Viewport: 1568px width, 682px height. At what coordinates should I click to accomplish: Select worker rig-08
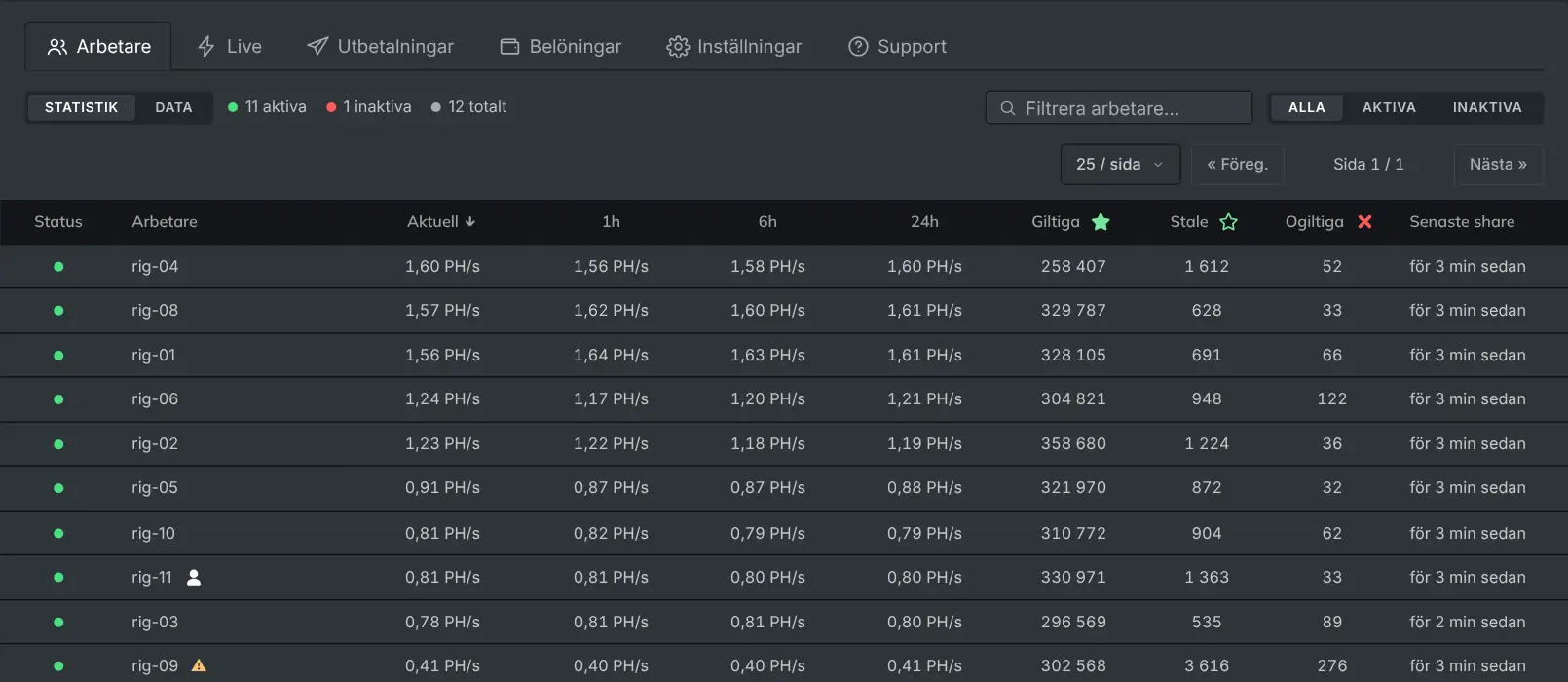pyautogui.click(x=155, y=310)
